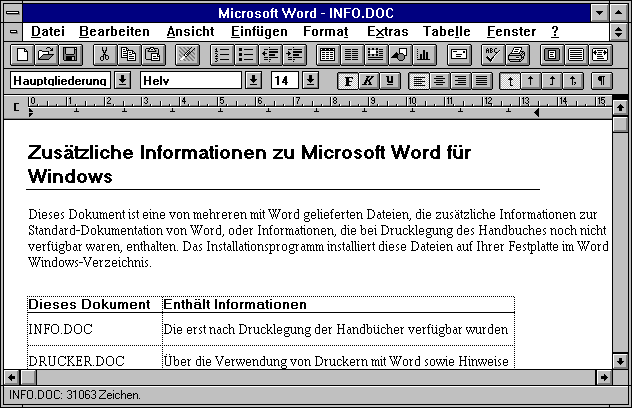Insert a table with the table grid icon
This screenshot has height=408, width=632.
click(327, 55)
